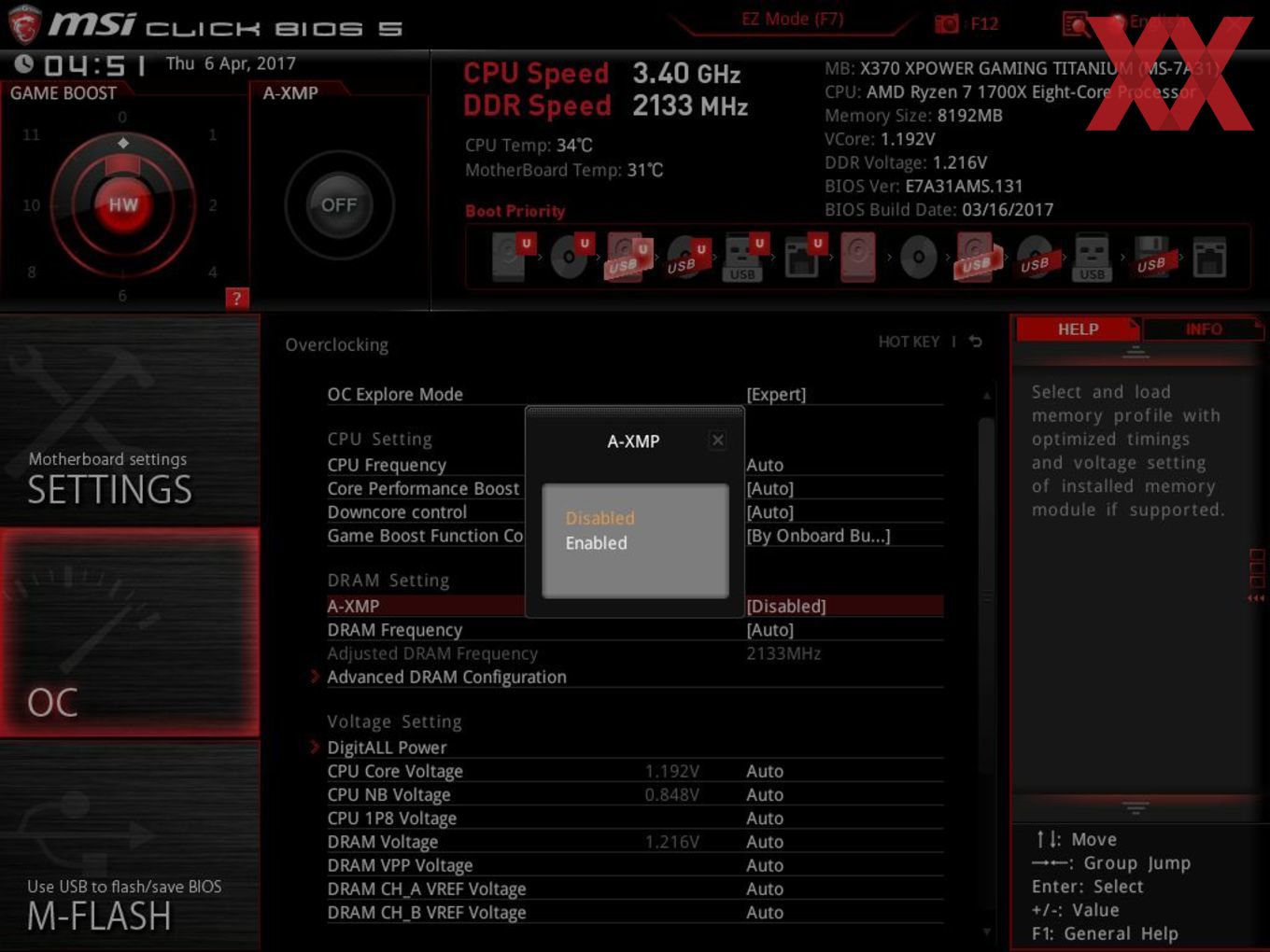
Task: Select the DRAM CH_A VREF Voltage row
Action: click(635, 889)
